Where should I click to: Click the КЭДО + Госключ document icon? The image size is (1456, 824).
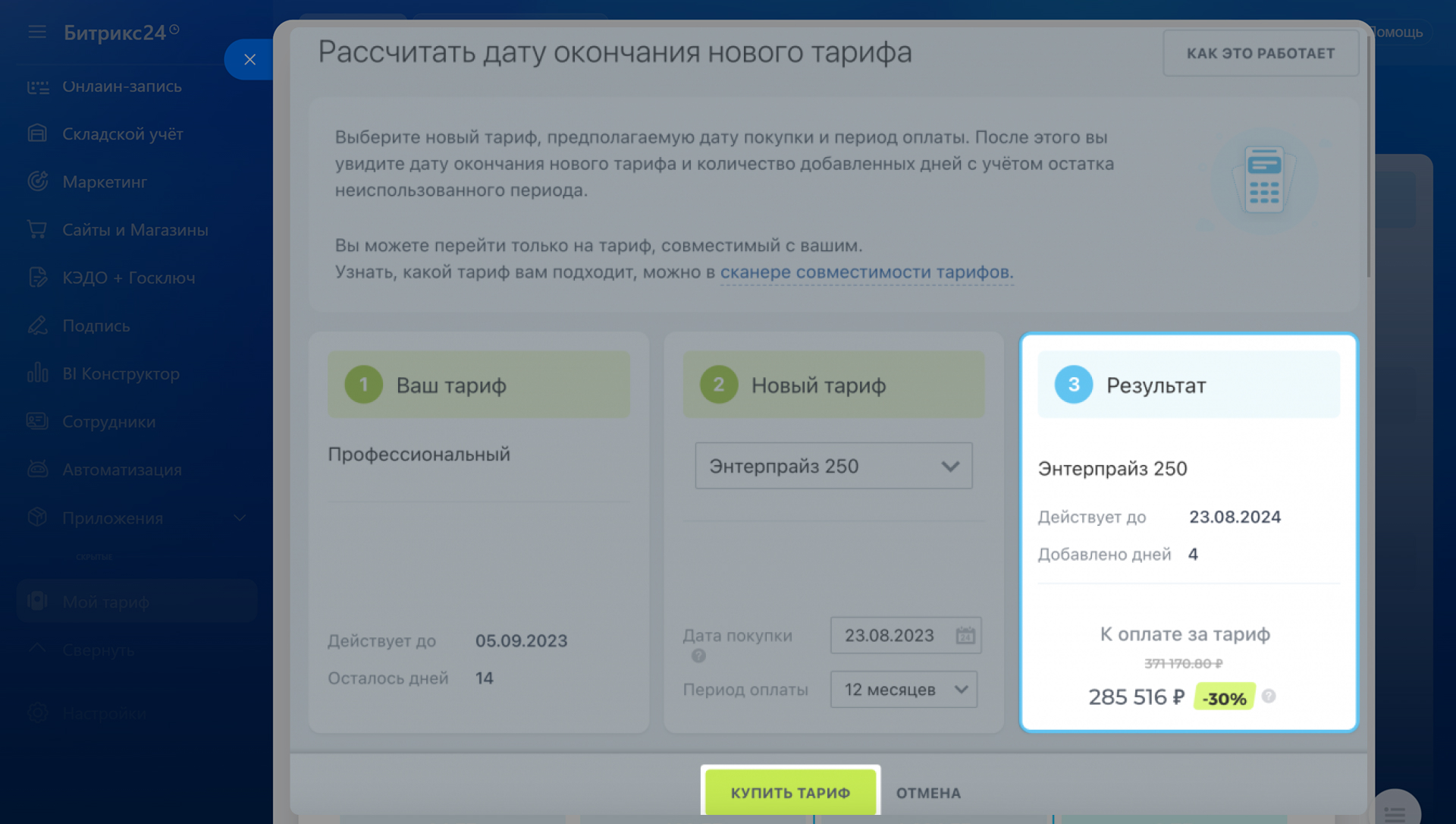pos(37,277)
